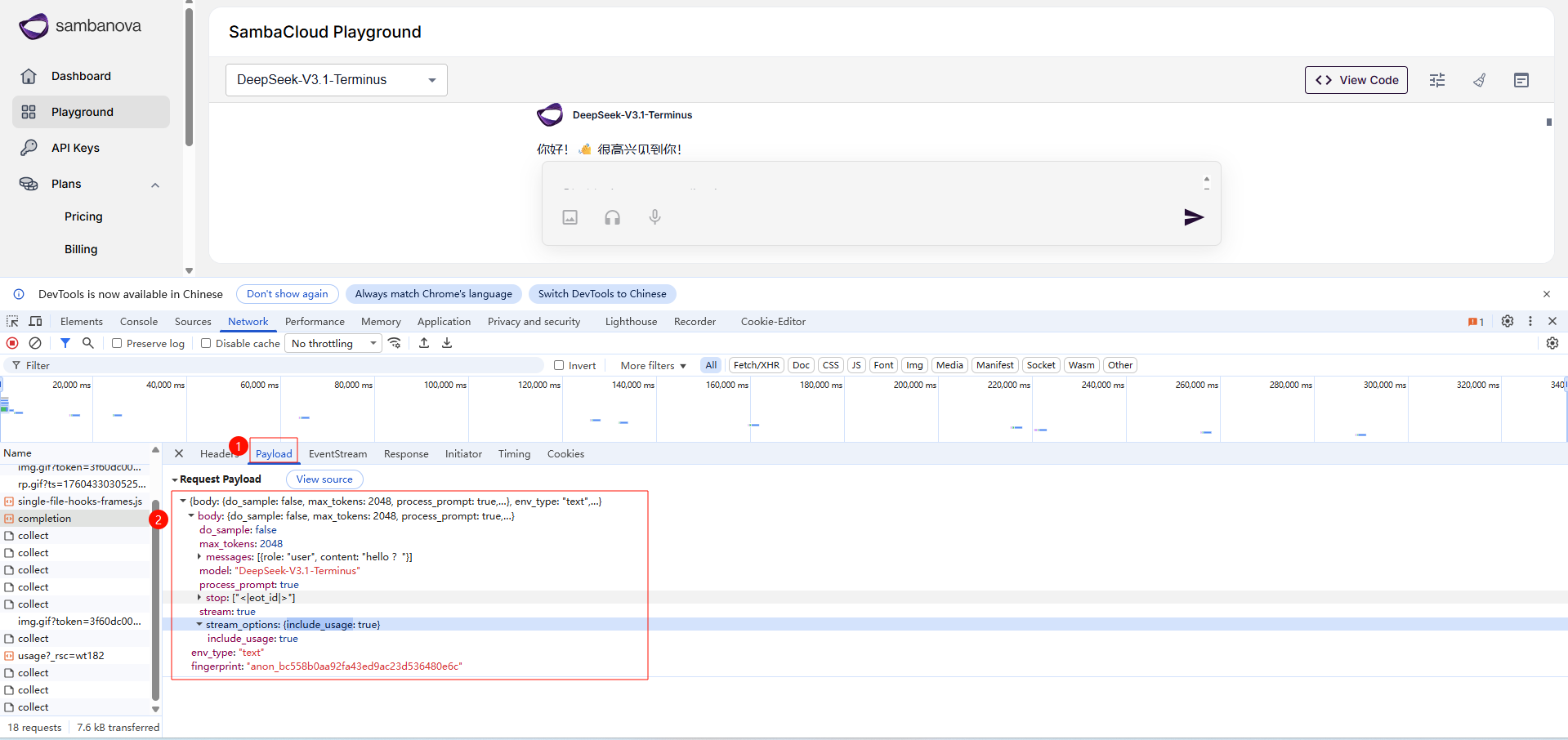Click the microphone icon in chat input

coord(654,217)
